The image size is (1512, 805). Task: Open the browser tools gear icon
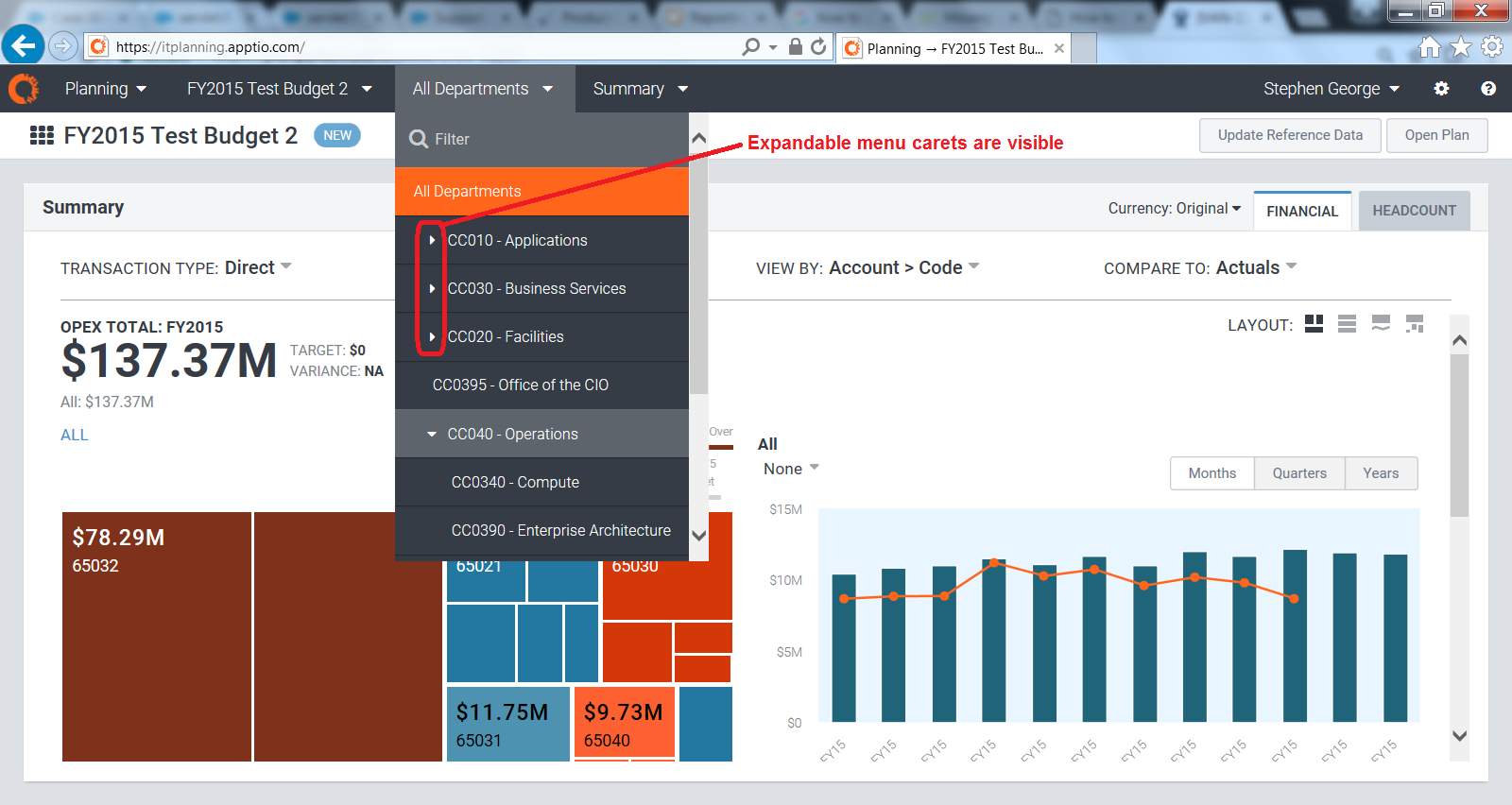tap(1492, 46)
